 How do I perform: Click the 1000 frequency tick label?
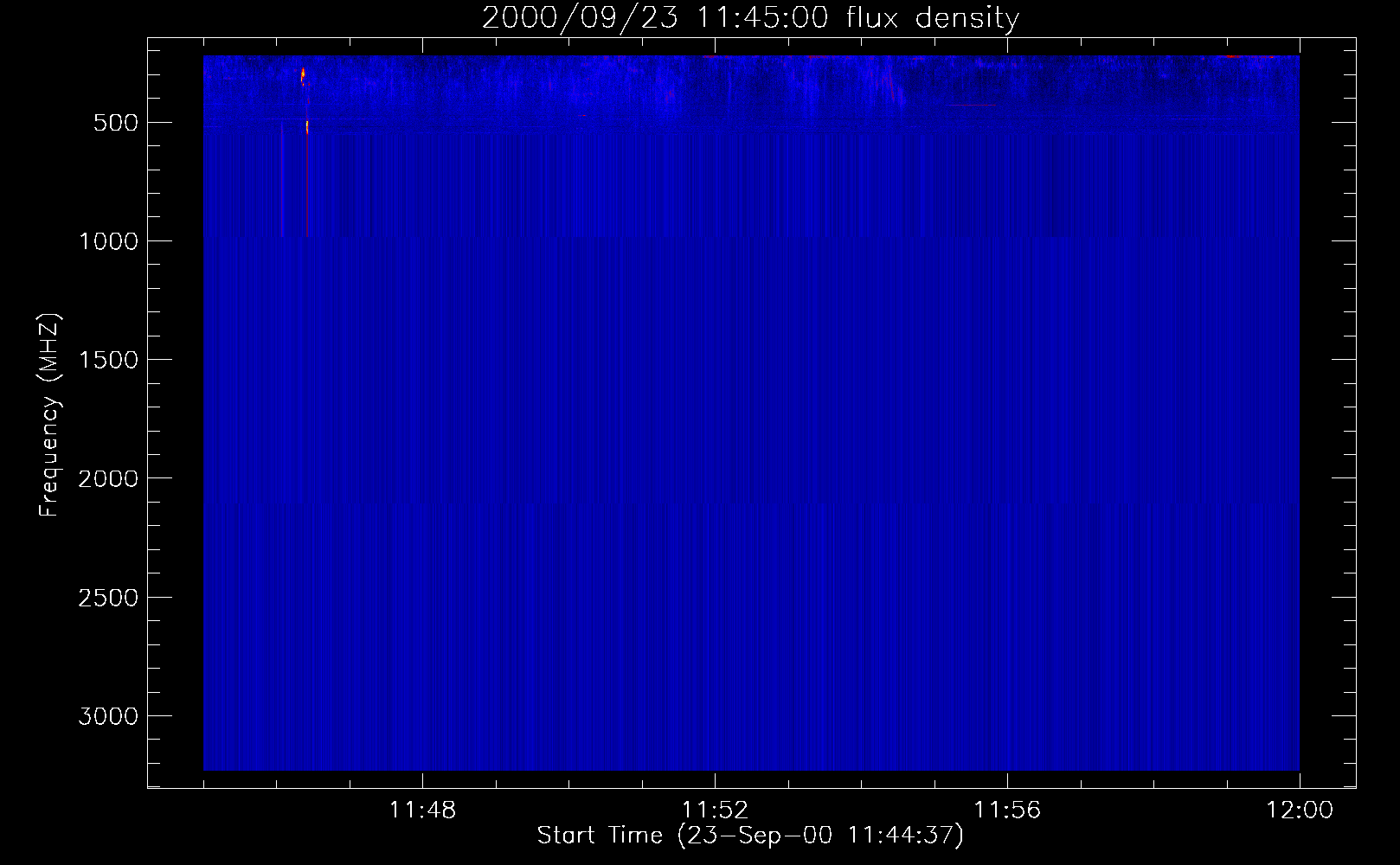(108, 241)
